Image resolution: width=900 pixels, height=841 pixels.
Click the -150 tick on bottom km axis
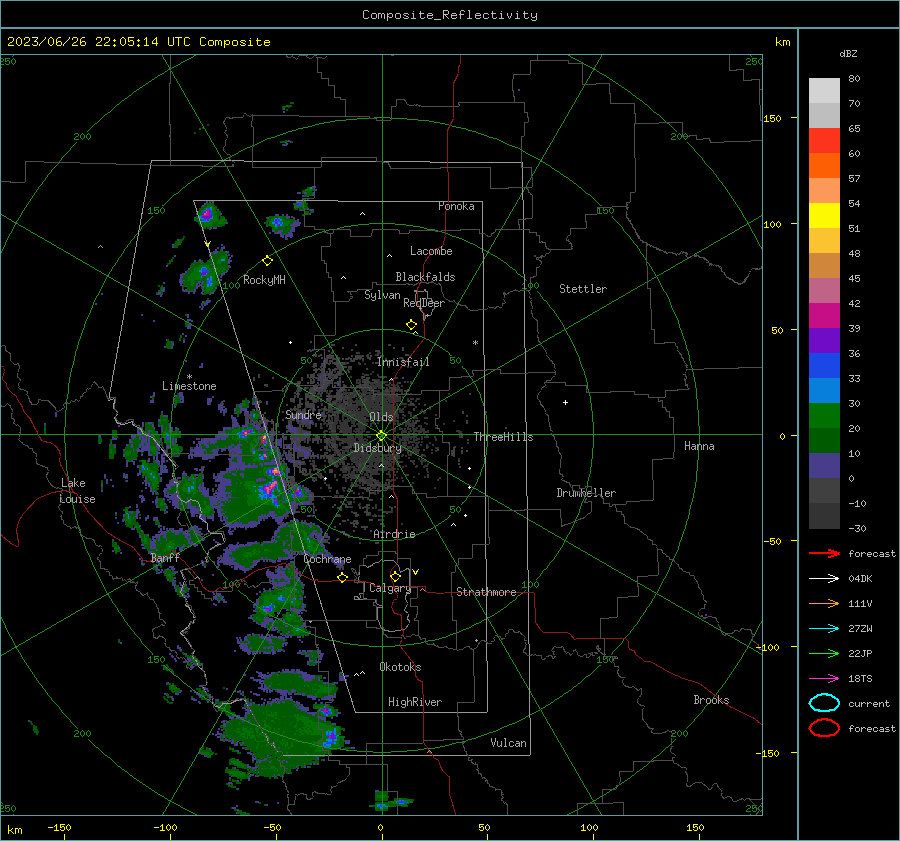pos(59,827)
